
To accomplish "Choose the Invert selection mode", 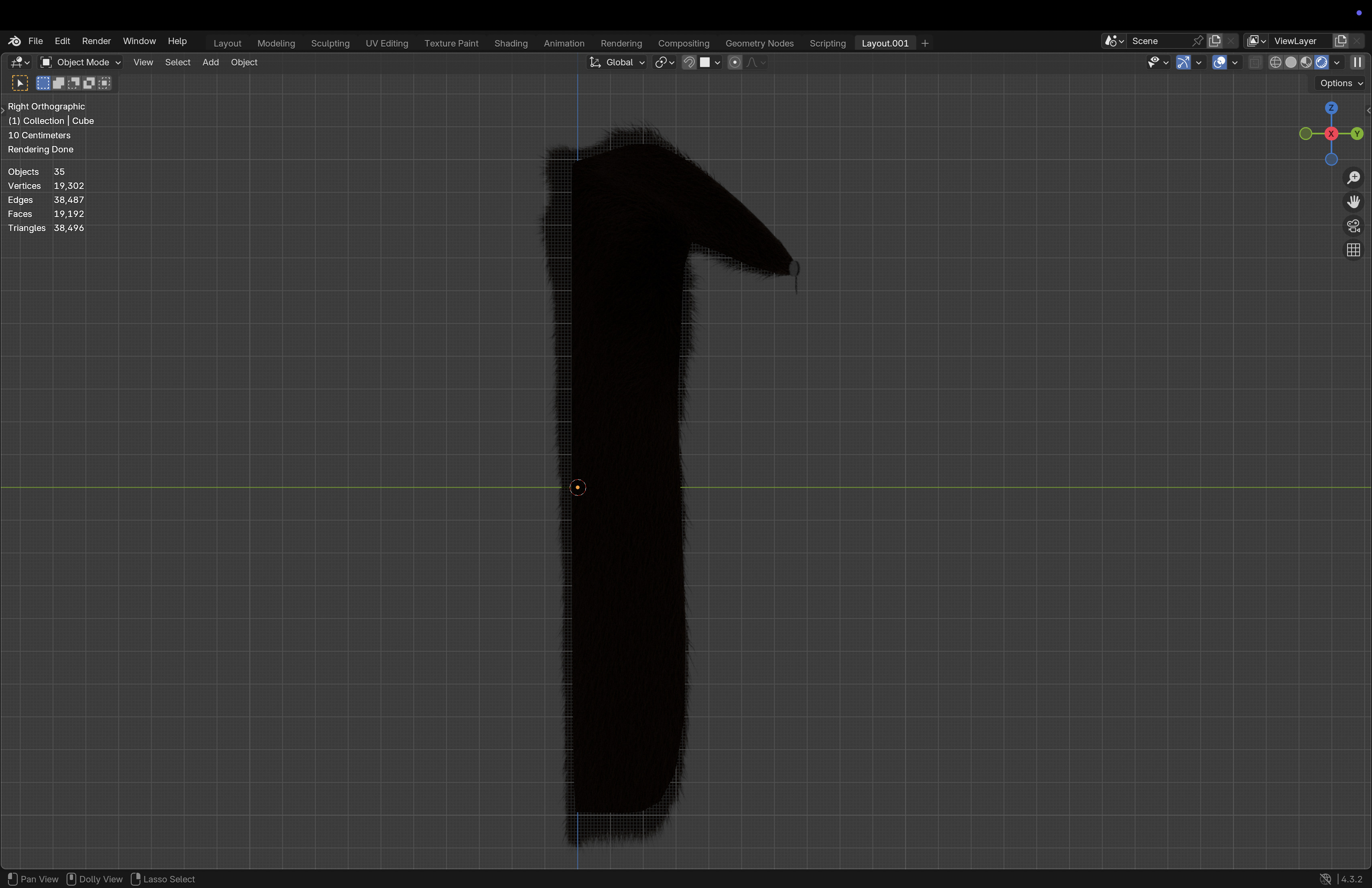I will (x=89, y=83).
